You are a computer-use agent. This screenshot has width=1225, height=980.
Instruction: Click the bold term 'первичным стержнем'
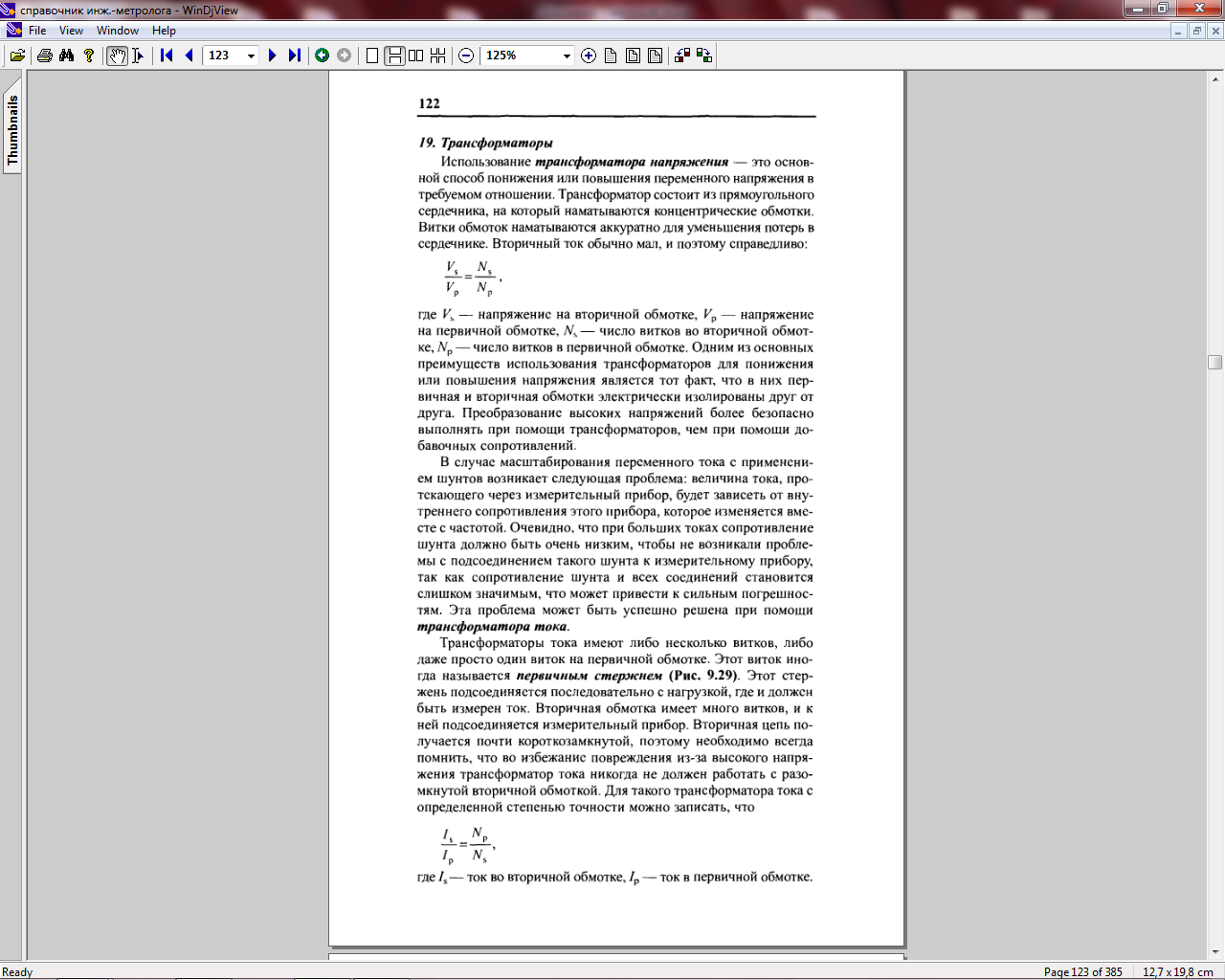click(589, 676)
